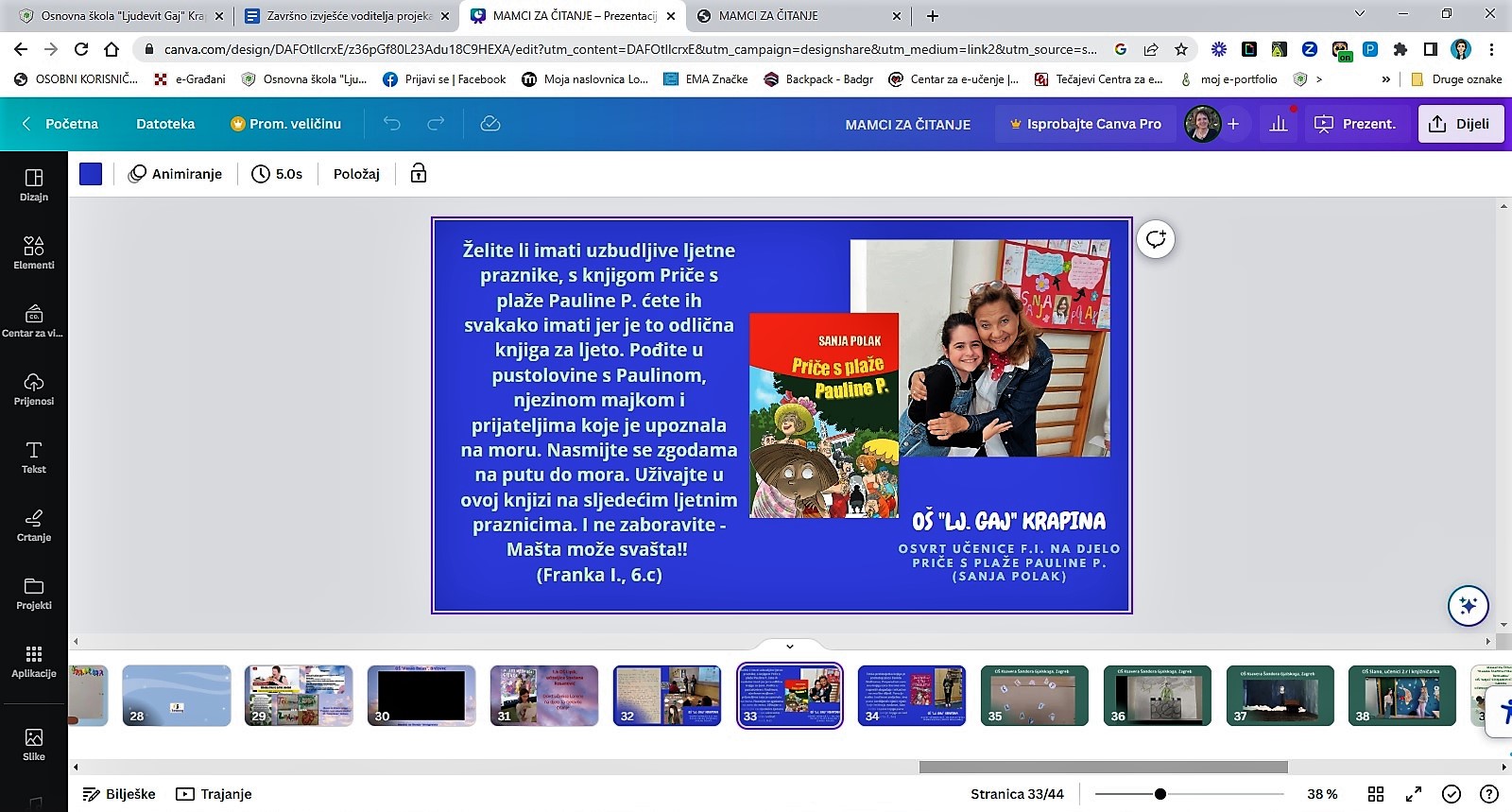Open Centar za videozapise sidebar item
Screen dimensions: 1512x812
tap(34, 320)
